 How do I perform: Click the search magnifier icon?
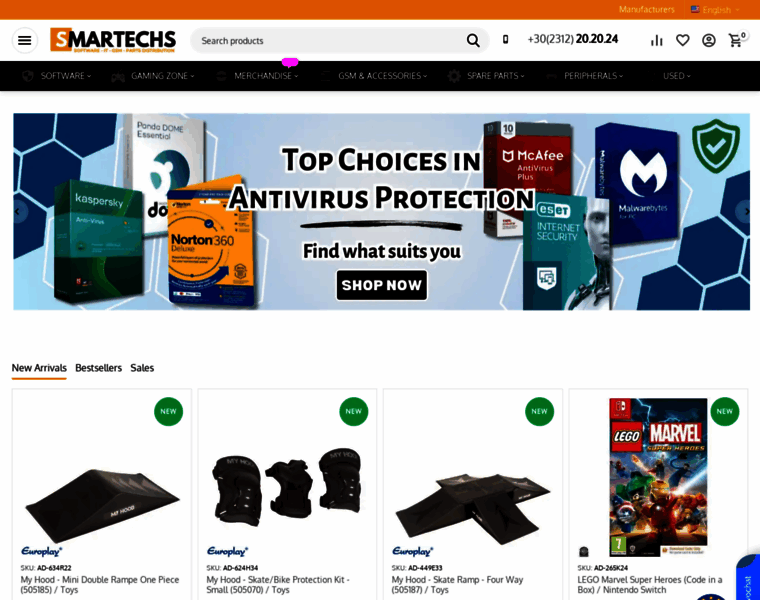473,40
